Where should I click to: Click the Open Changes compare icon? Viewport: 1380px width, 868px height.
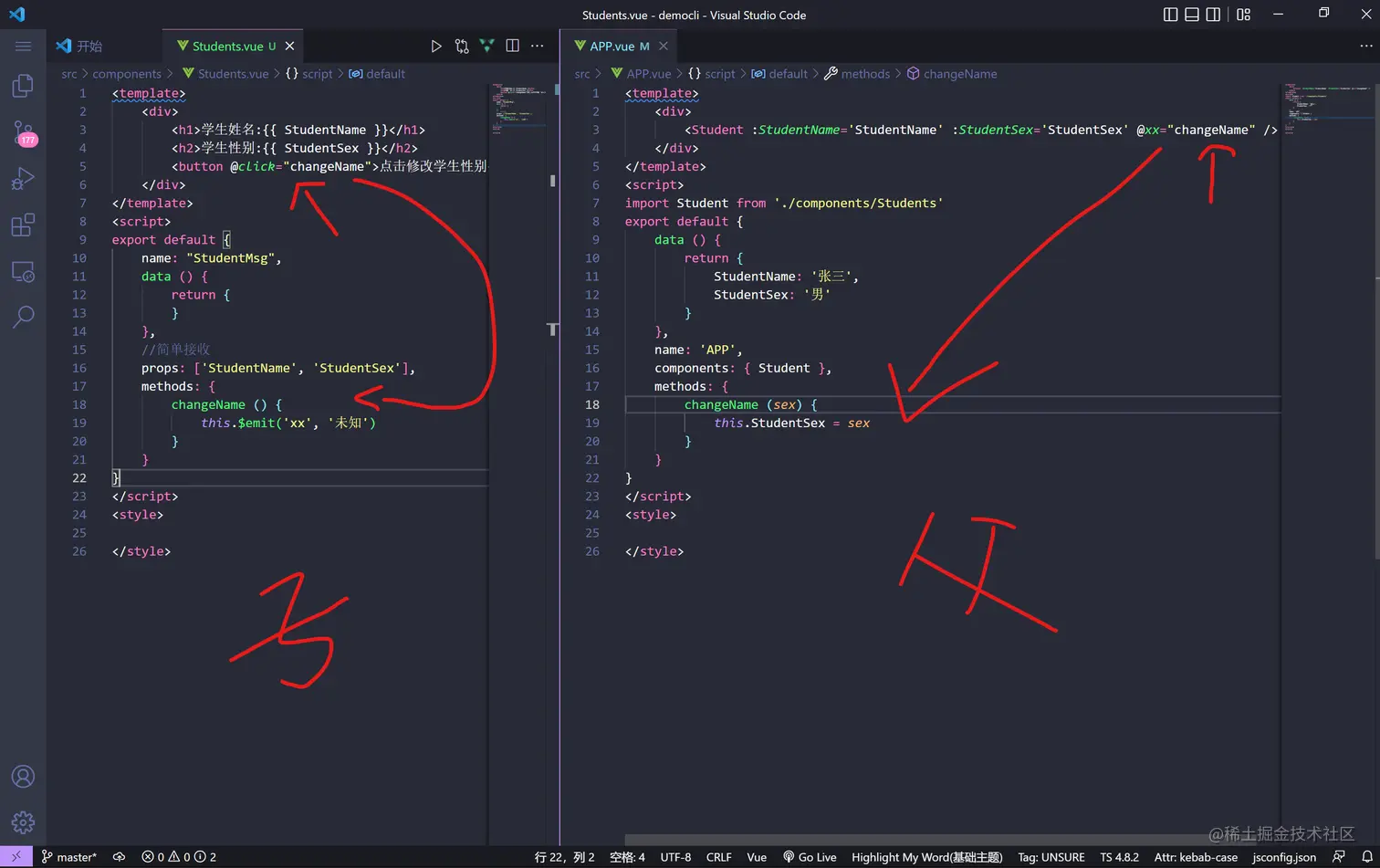pos(462,46)
